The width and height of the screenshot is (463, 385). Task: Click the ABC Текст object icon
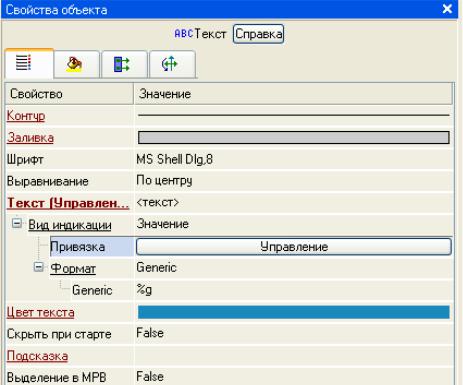point(184,33)
